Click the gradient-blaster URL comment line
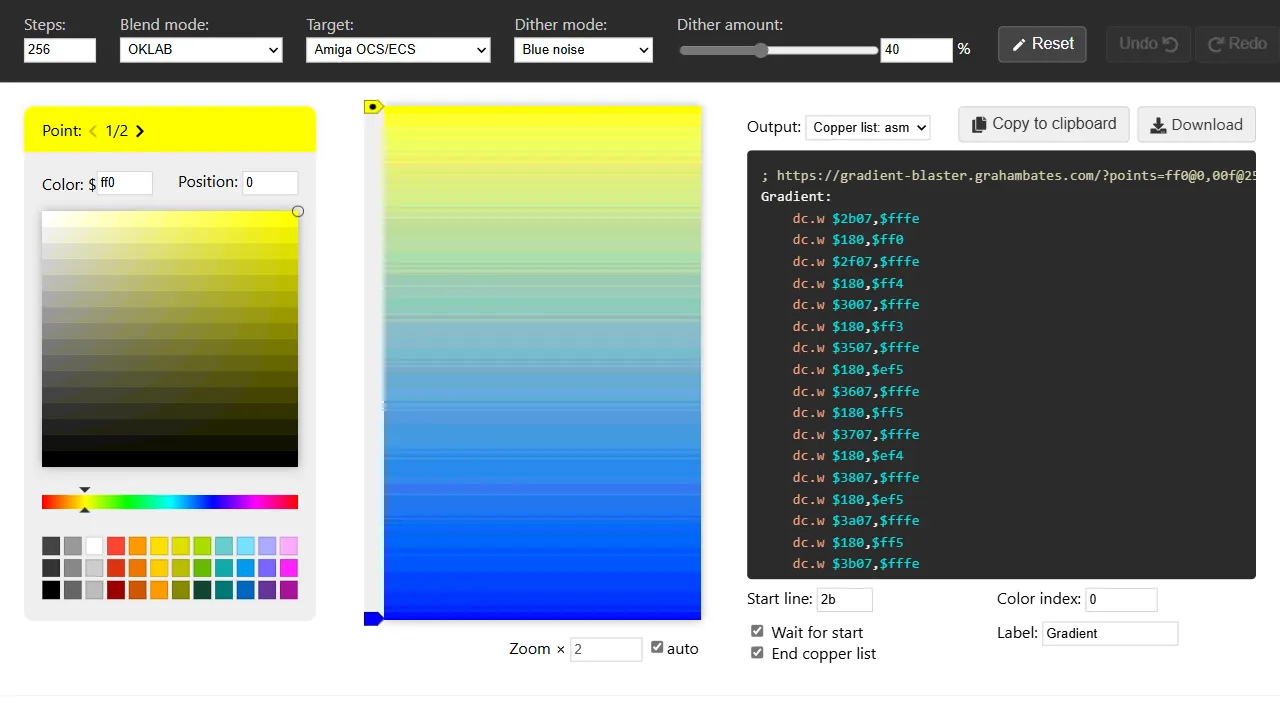Image resolution: width=1280 pixels, height=720 pixels. coord(1008,175)
